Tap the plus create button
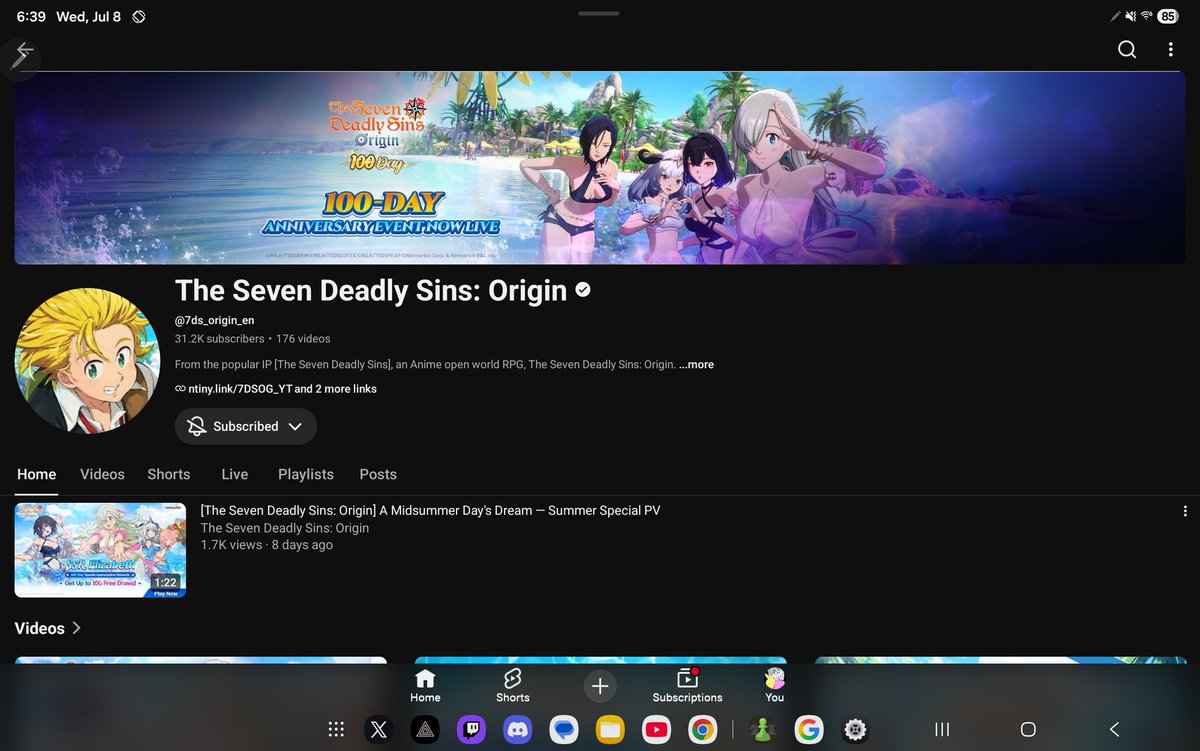 (600, 686)
